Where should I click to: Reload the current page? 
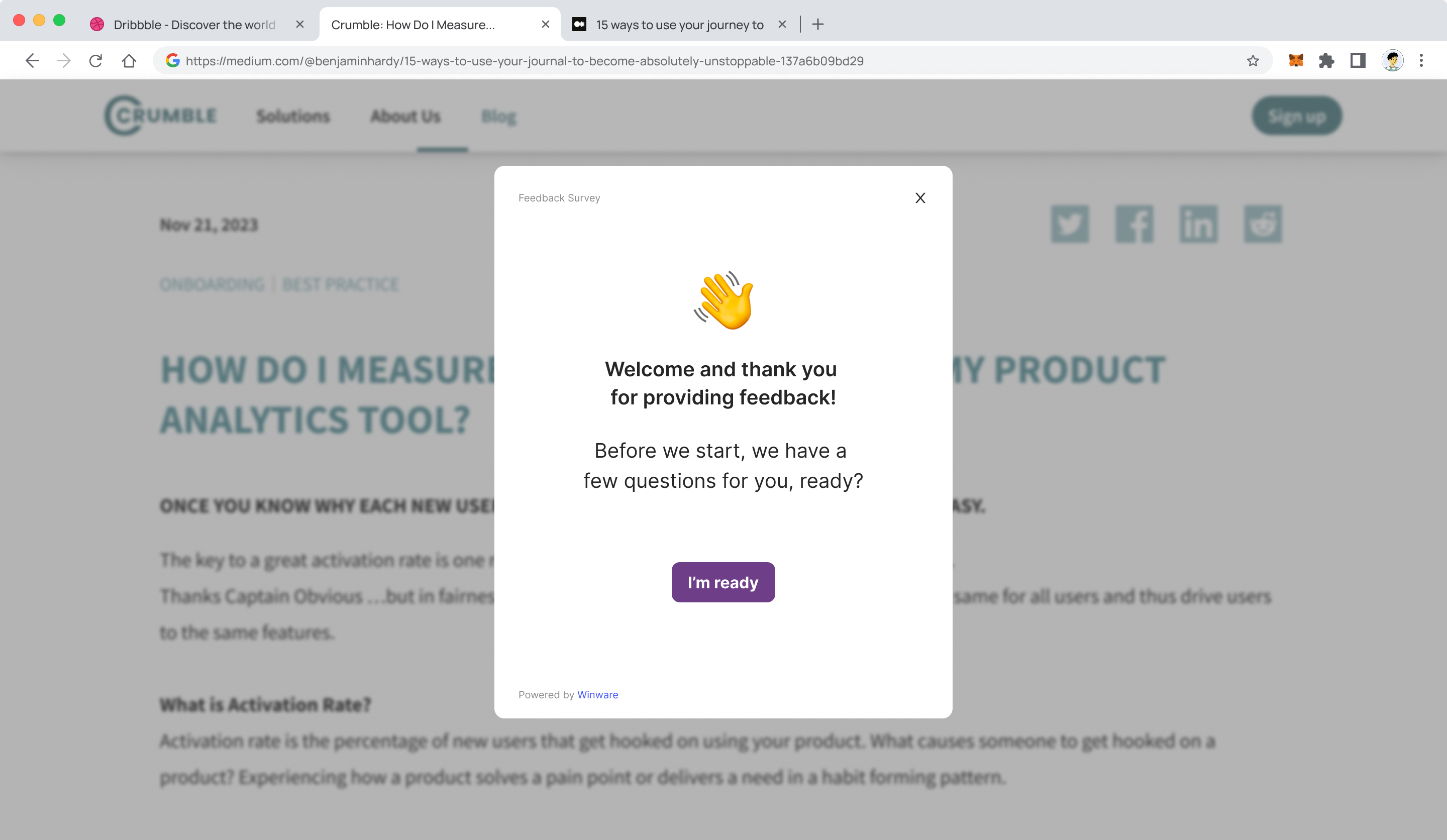click(x=96, y=61)
